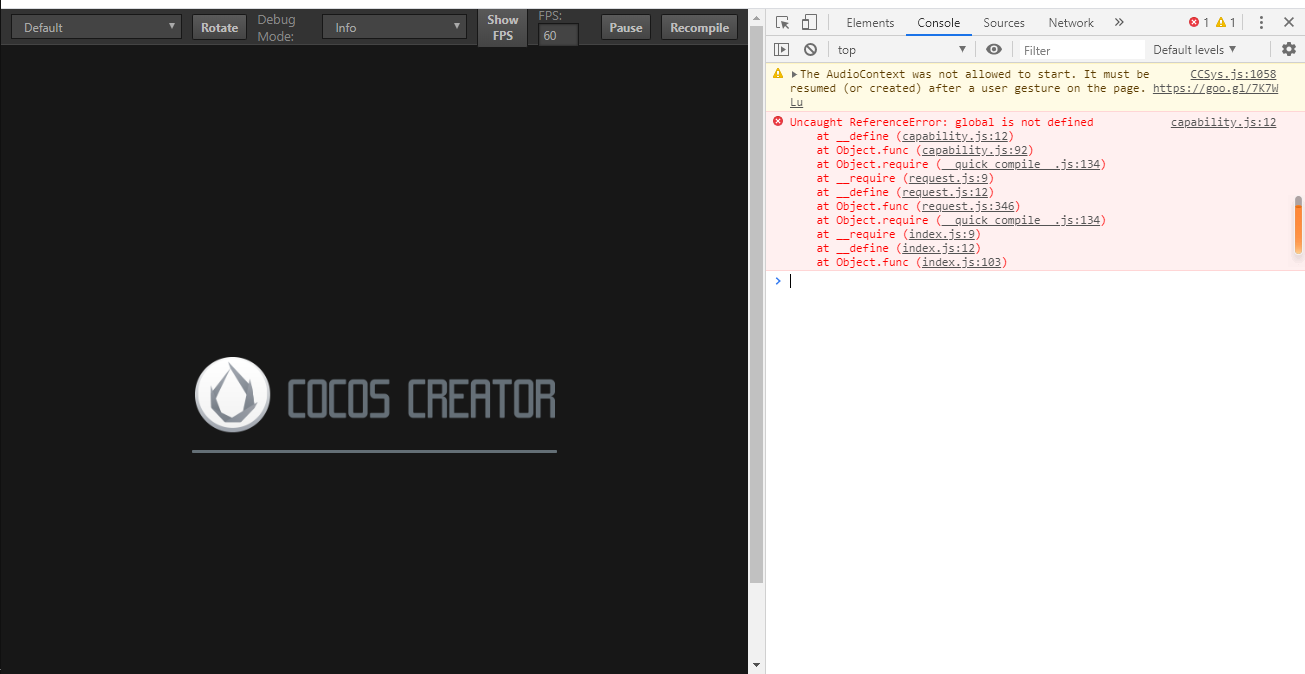Screen dimensions: 1305x674
Task: Toggle Show FPS display
Action: (x=502, y=27)
